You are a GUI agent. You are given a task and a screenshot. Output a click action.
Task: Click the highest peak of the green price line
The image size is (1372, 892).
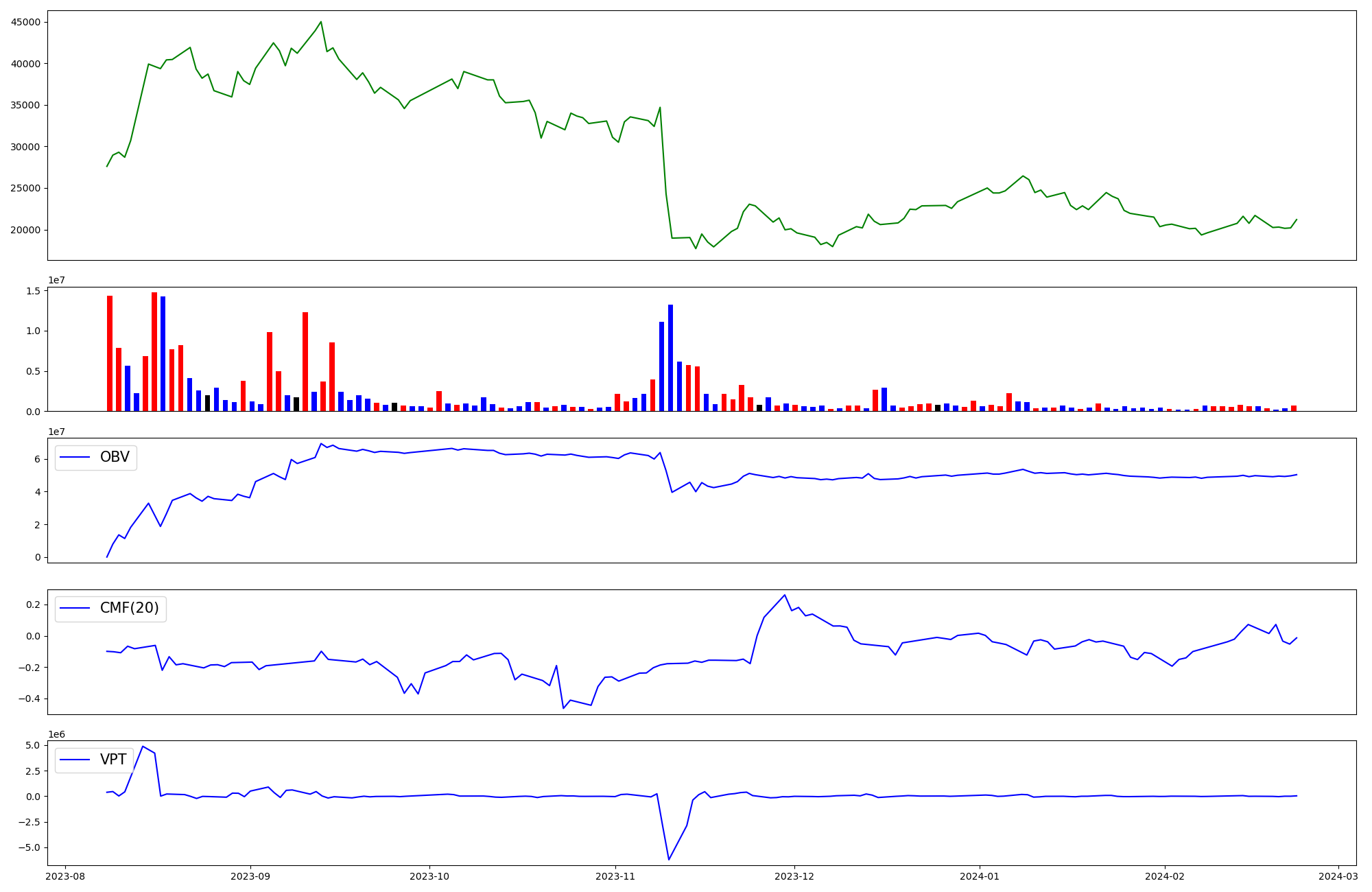(x=321, y=22)
